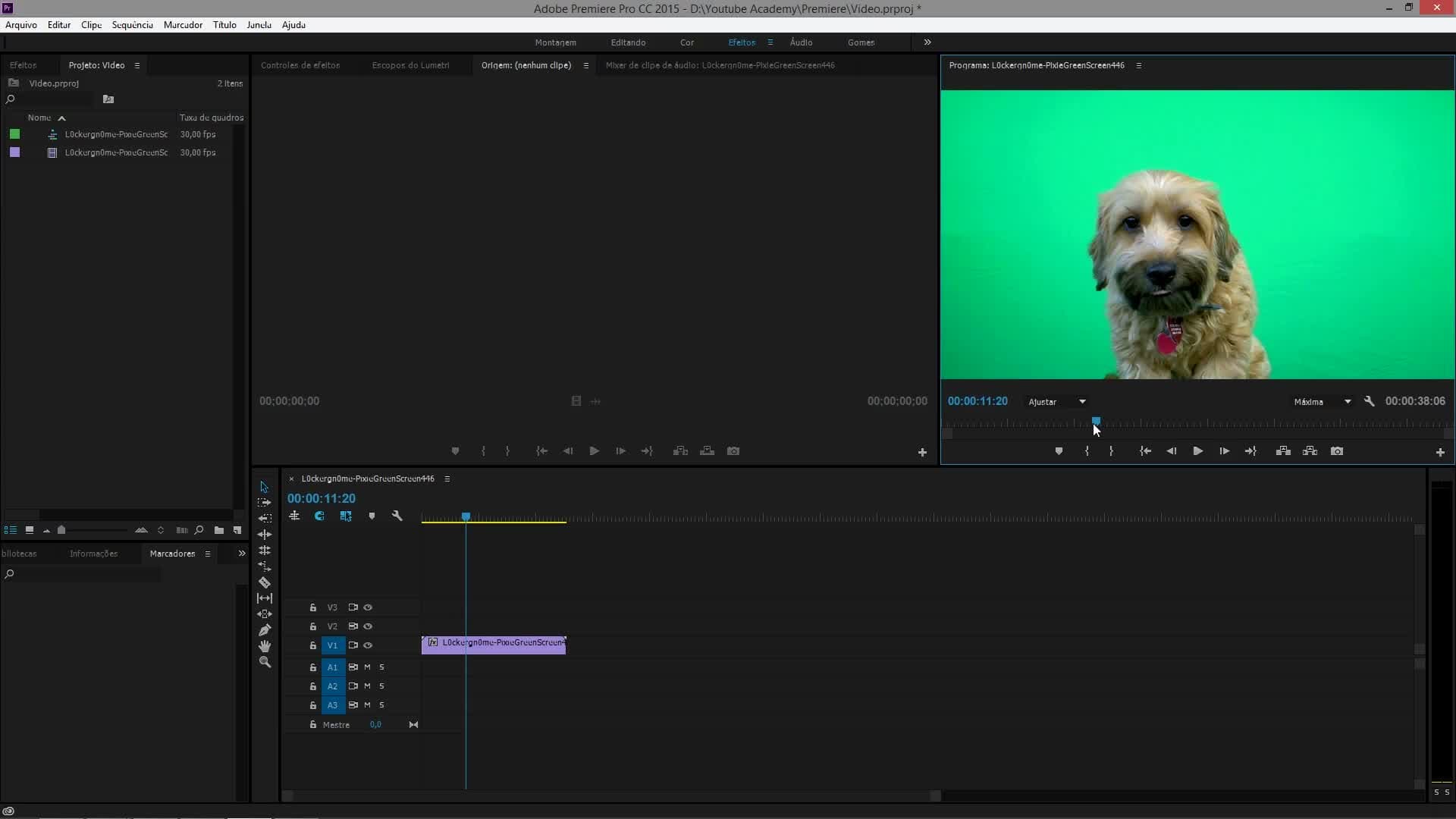Open Program monitor settings wrench

1369,401
